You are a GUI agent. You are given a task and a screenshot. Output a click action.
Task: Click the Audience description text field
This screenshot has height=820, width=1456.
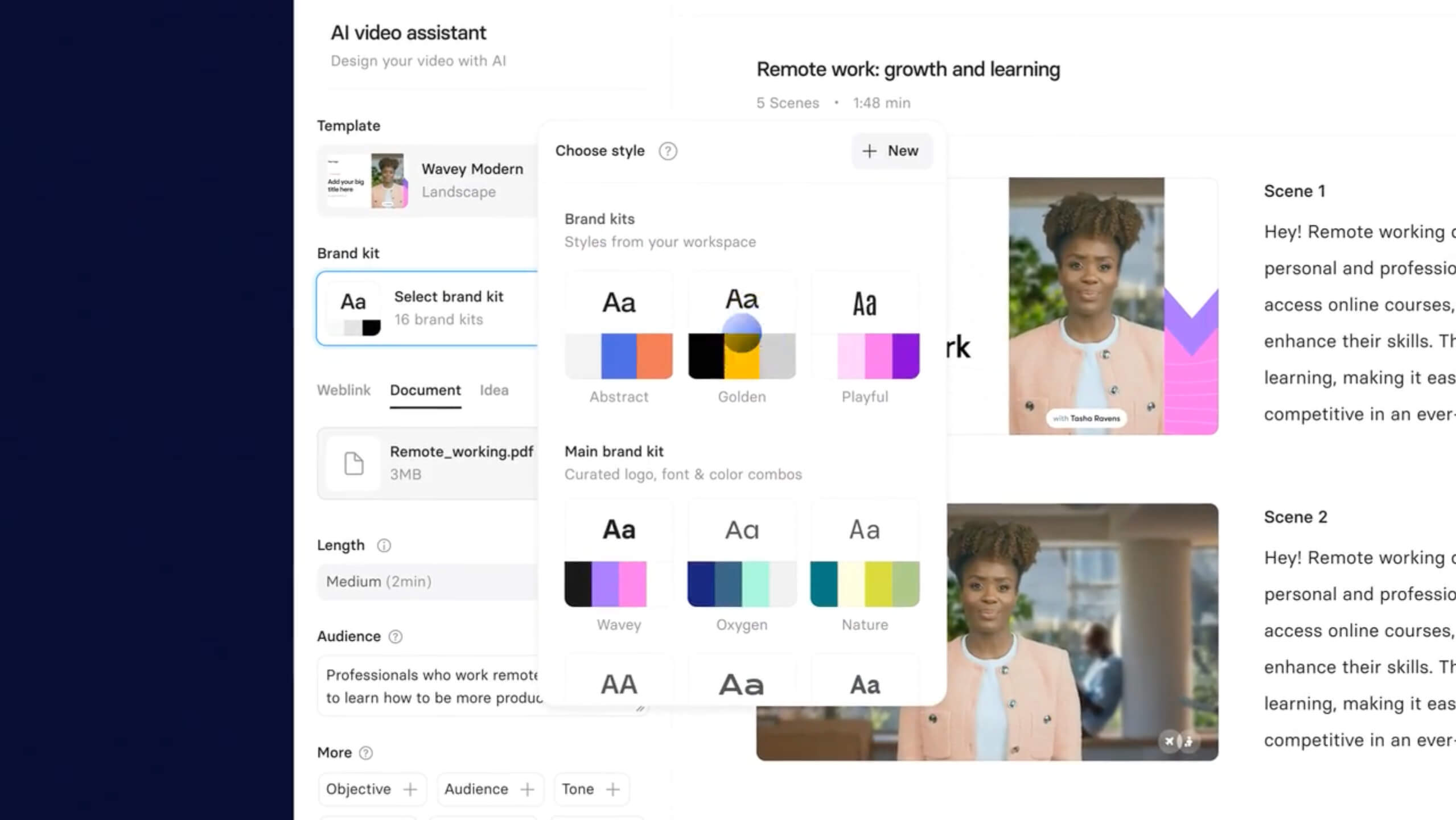(431, 686)
